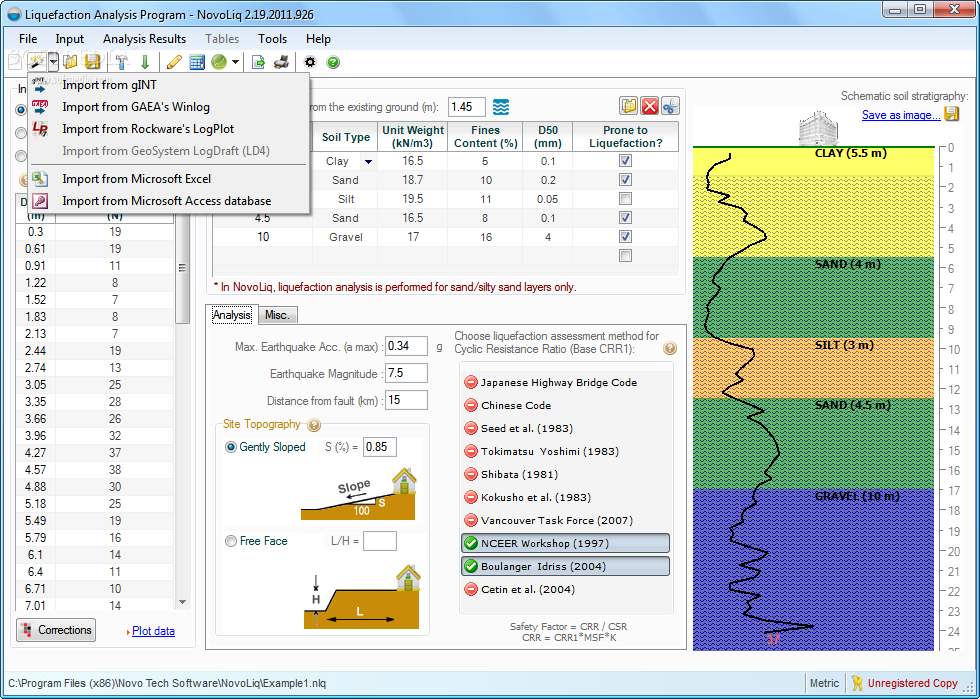Click the groundwater level wave icon
Screen dimensions: 980x699
[x=501, y=107]
